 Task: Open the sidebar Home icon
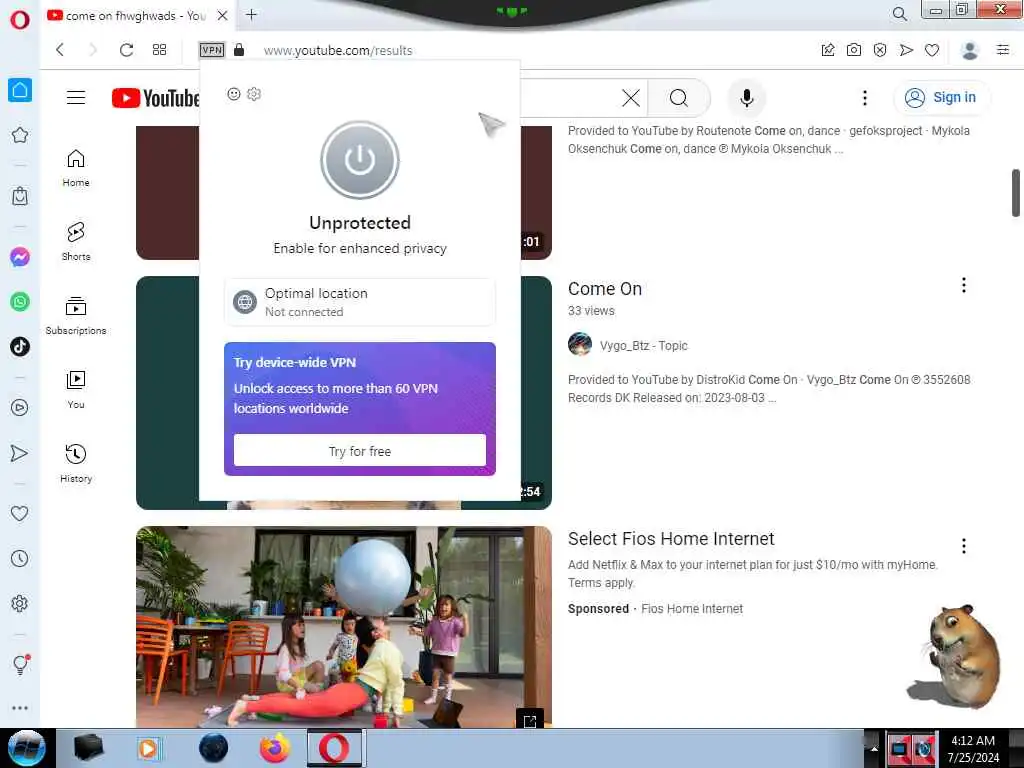[x=20, y=90]
